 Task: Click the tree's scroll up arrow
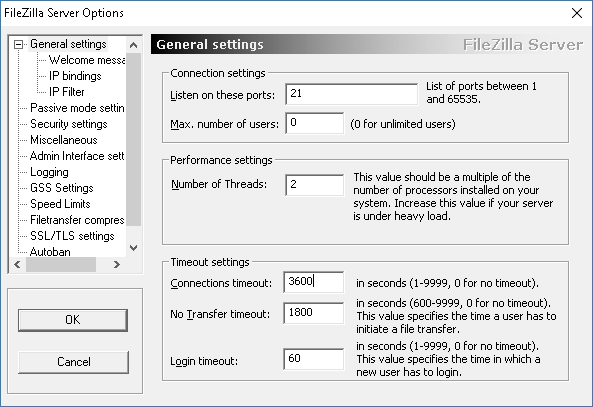[133, 45]
